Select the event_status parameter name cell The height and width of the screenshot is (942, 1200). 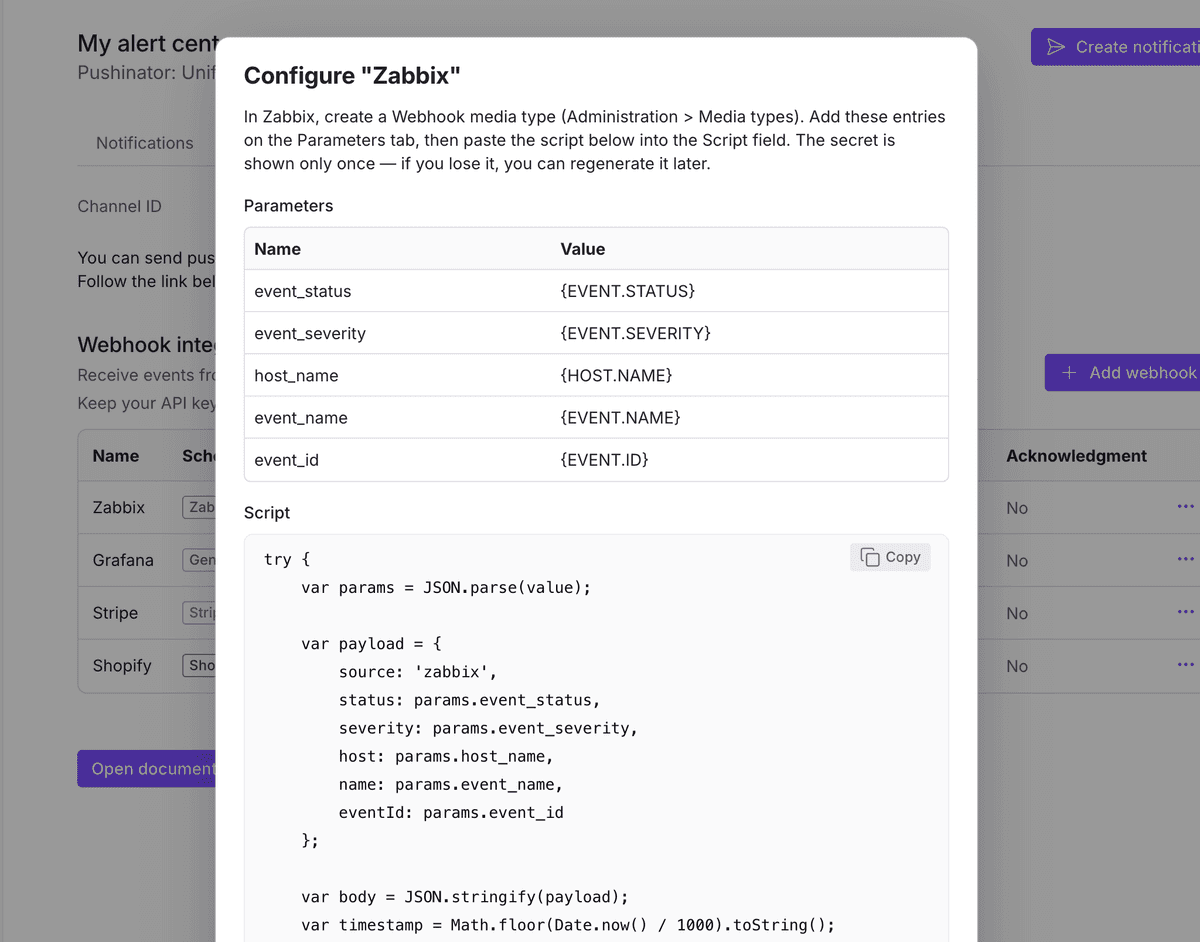tap(398, 291)
